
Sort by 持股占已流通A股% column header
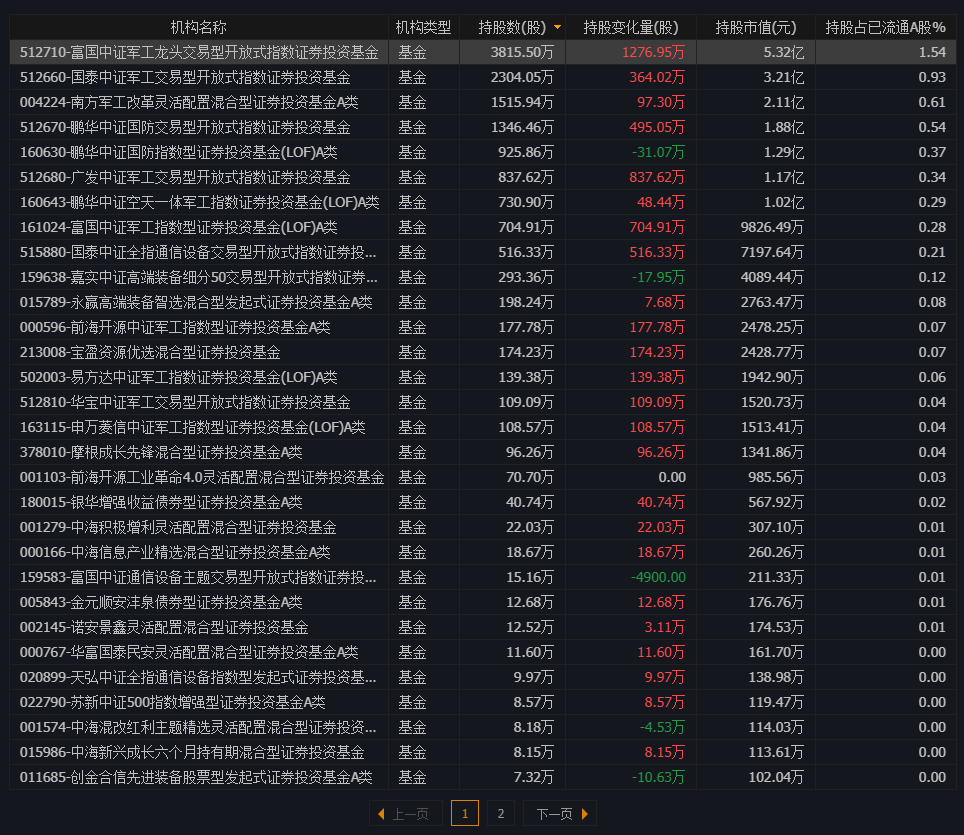coord(885,27)
